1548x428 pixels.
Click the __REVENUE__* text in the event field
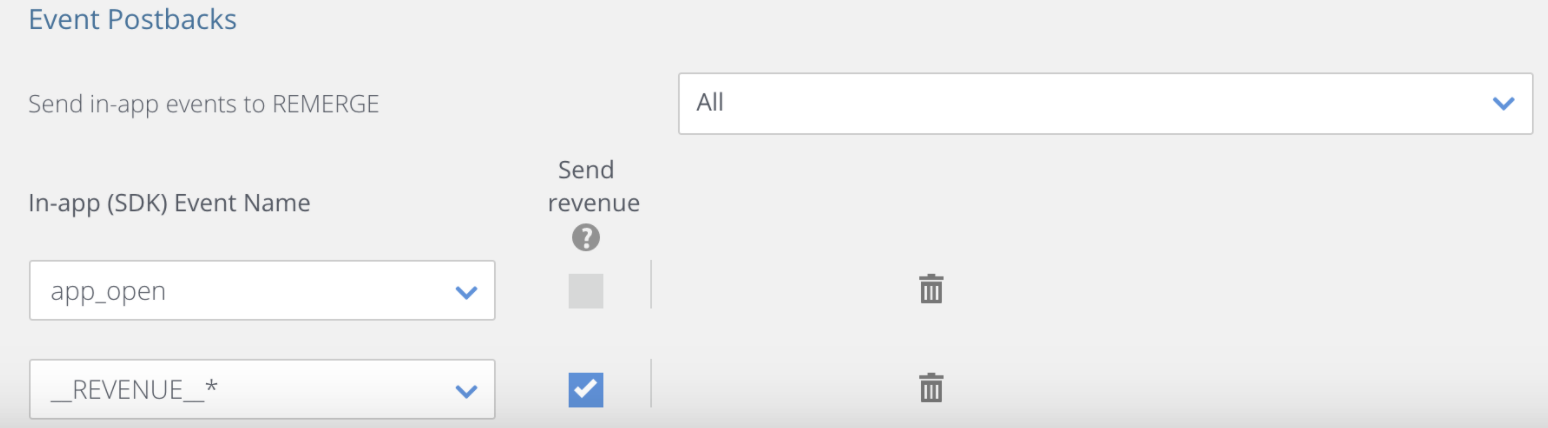click(x=134, y=390)
